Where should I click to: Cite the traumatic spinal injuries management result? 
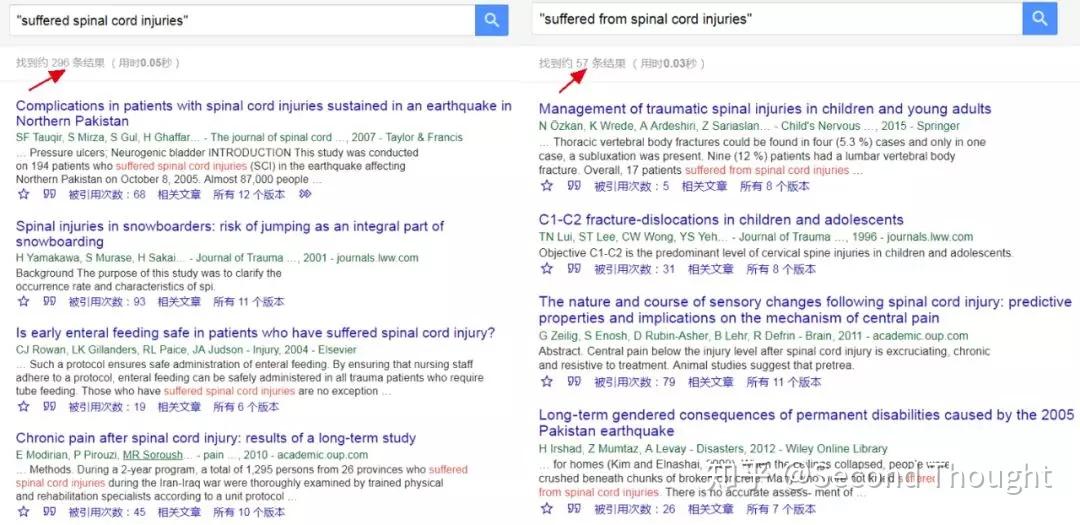point(574,186)
